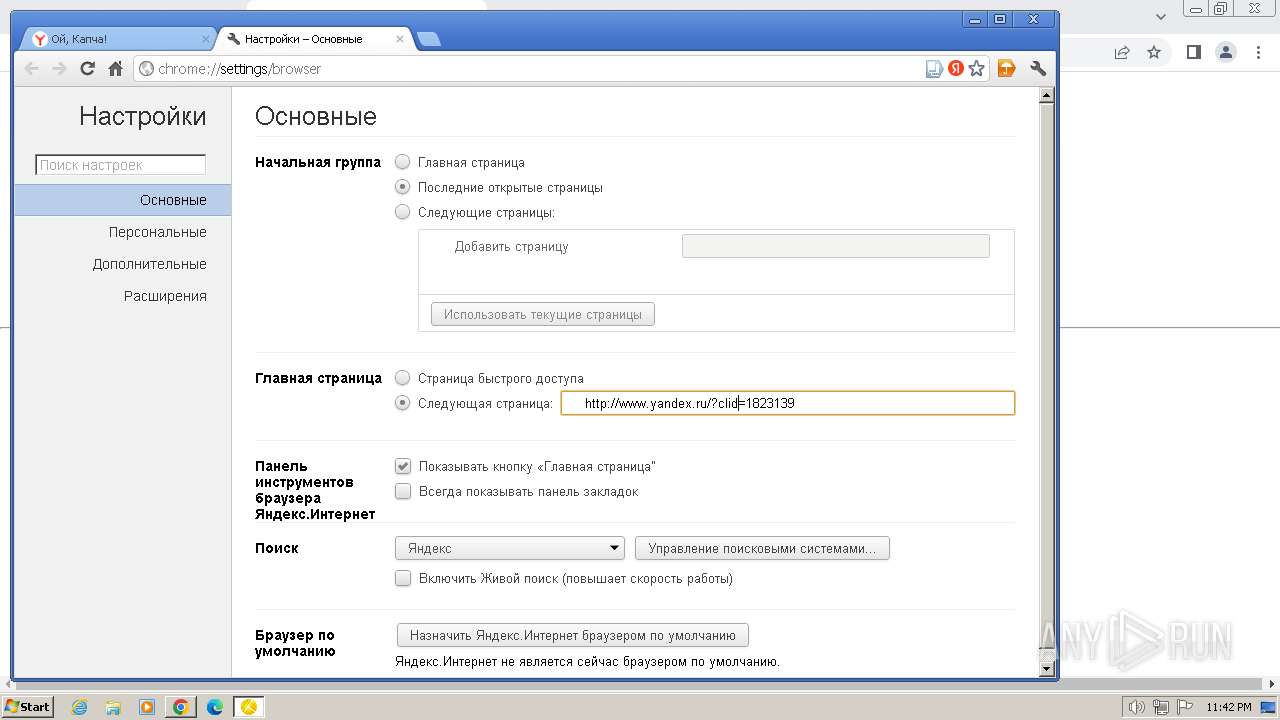The width and height of the screenshot is (1280, 720).
Task: Click the Yandex browser taskbar button
Action: [x=248, y=707]
